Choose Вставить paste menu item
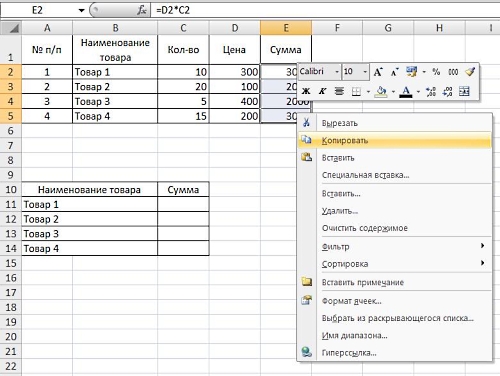The width and height of the screenshot is (500, 376). pos(395,158)
